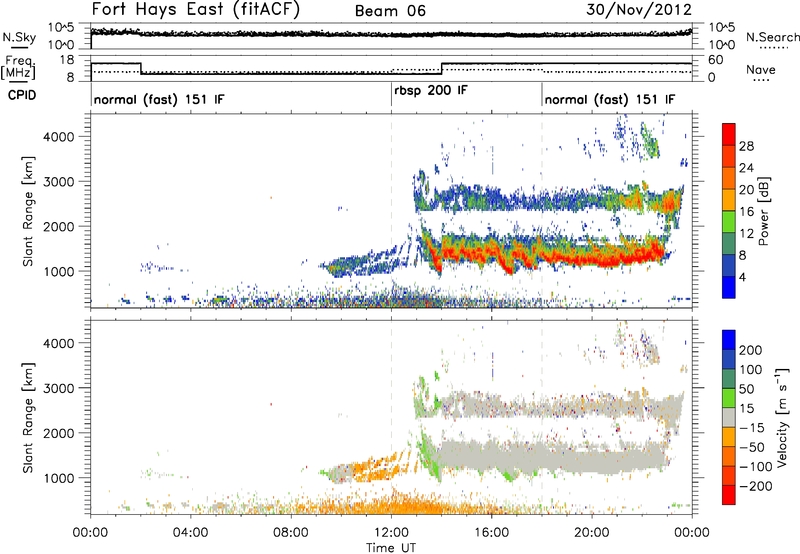Click the date '30/Nov/2012'

[x=639, y=10]
